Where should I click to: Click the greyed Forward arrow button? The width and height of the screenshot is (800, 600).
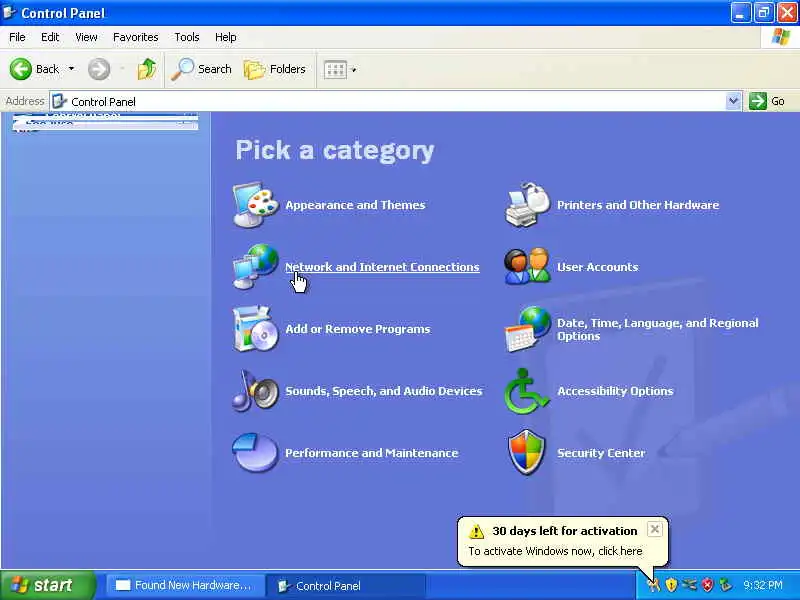click(x=99, y=69)
